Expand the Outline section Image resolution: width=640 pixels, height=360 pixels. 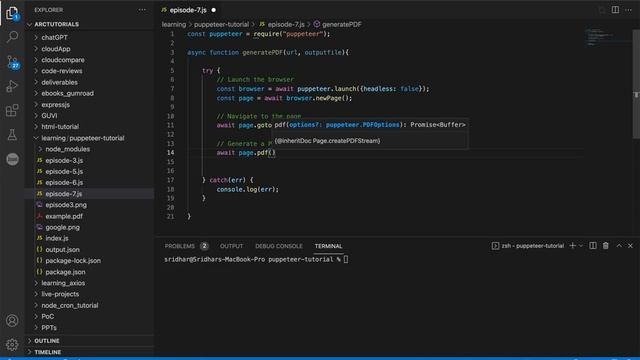[47, 341]
